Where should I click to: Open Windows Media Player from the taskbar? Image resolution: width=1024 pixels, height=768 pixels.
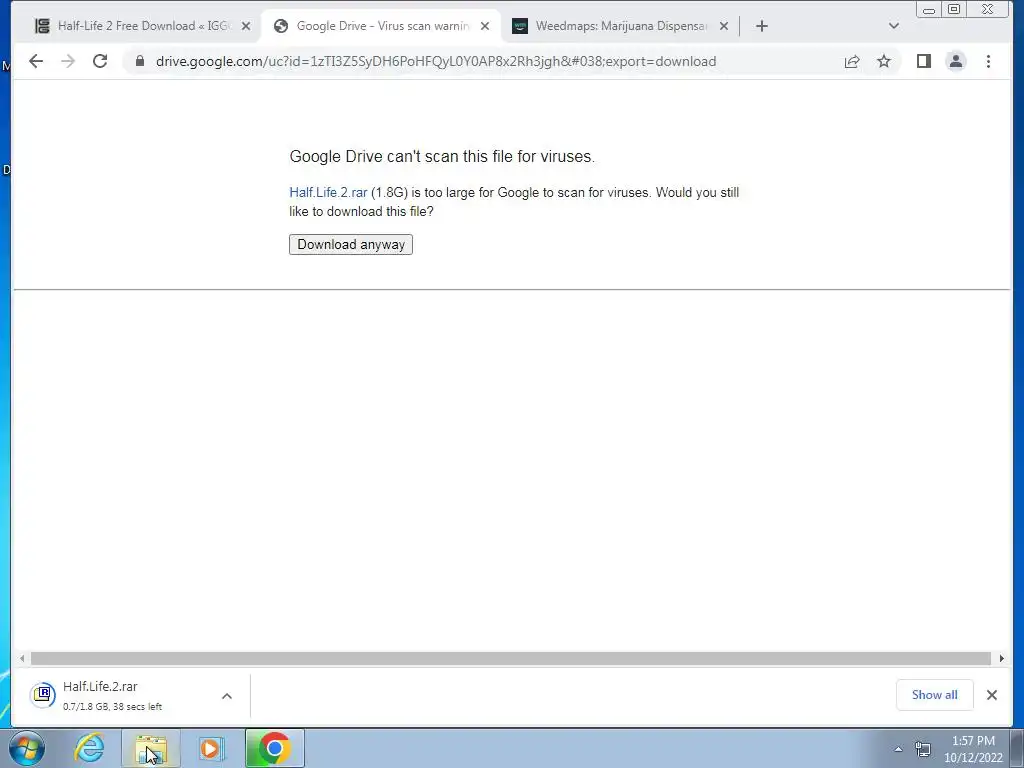pyautogui.click(x=212, y=748)
